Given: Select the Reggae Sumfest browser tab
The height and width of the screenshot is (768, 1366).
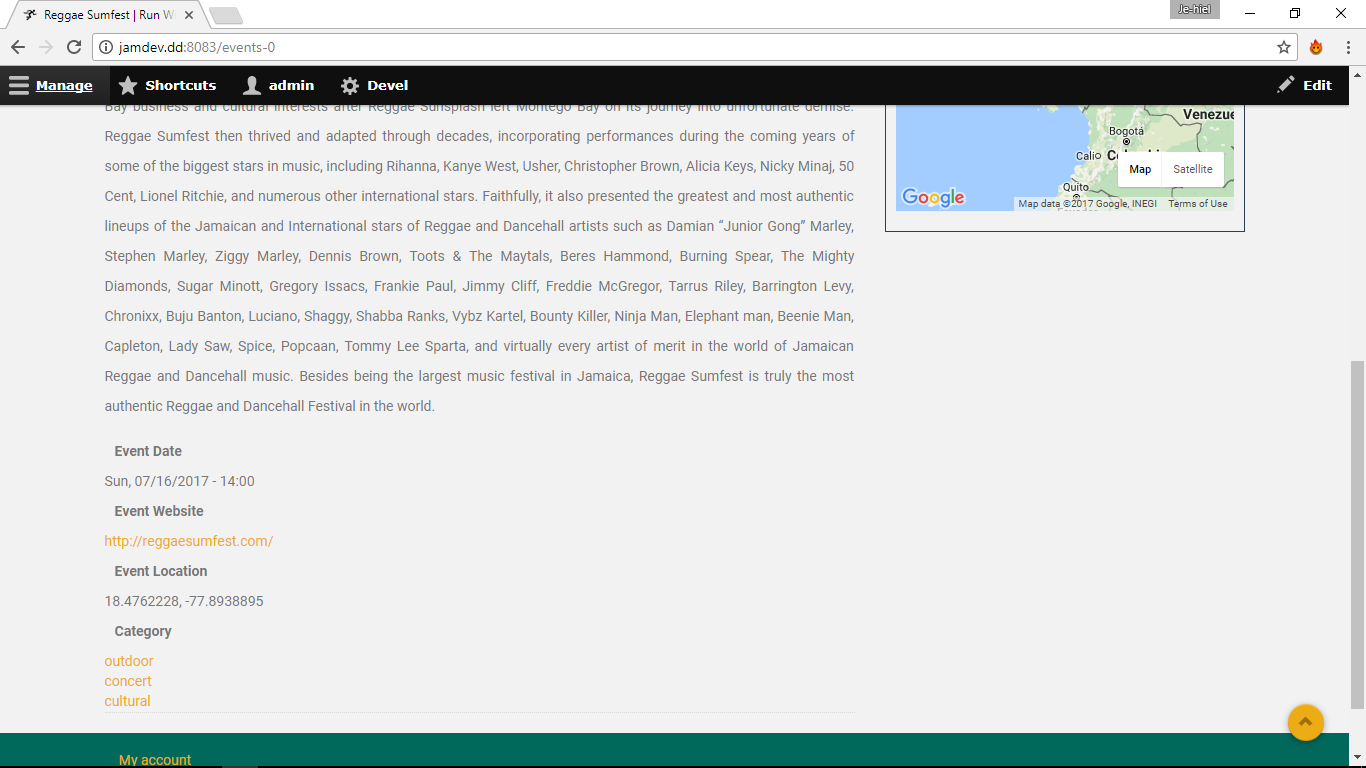Looking at the screenshot, I should coord(108,15).
